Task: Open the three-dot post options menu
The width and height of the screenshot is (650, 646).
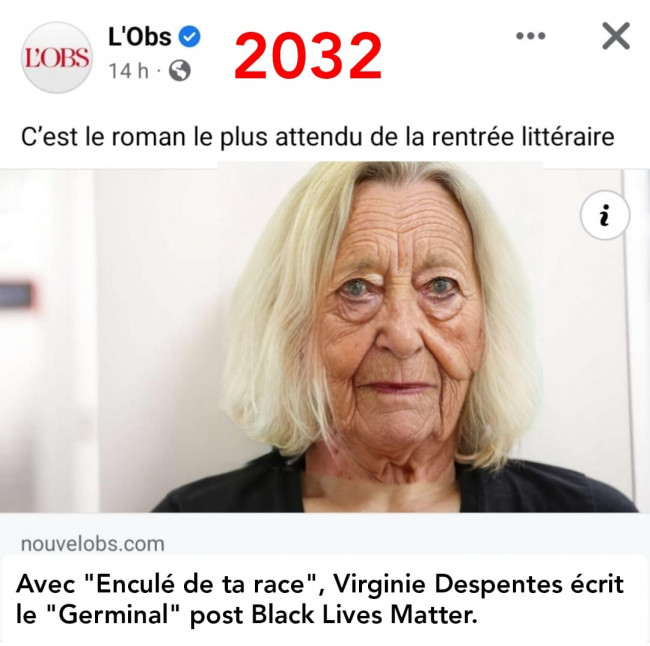Action: [531, 36]
